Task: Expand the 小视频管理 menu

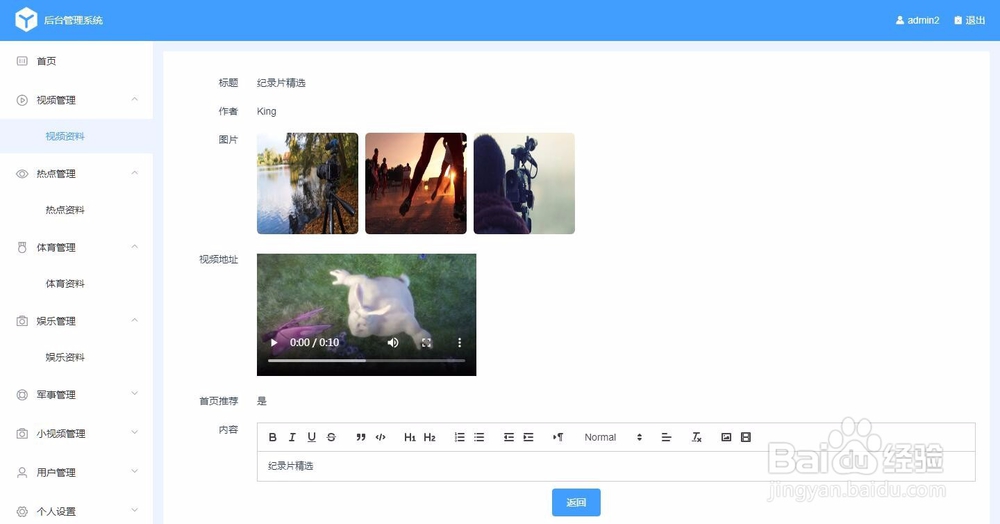Action: coord(76,433)
